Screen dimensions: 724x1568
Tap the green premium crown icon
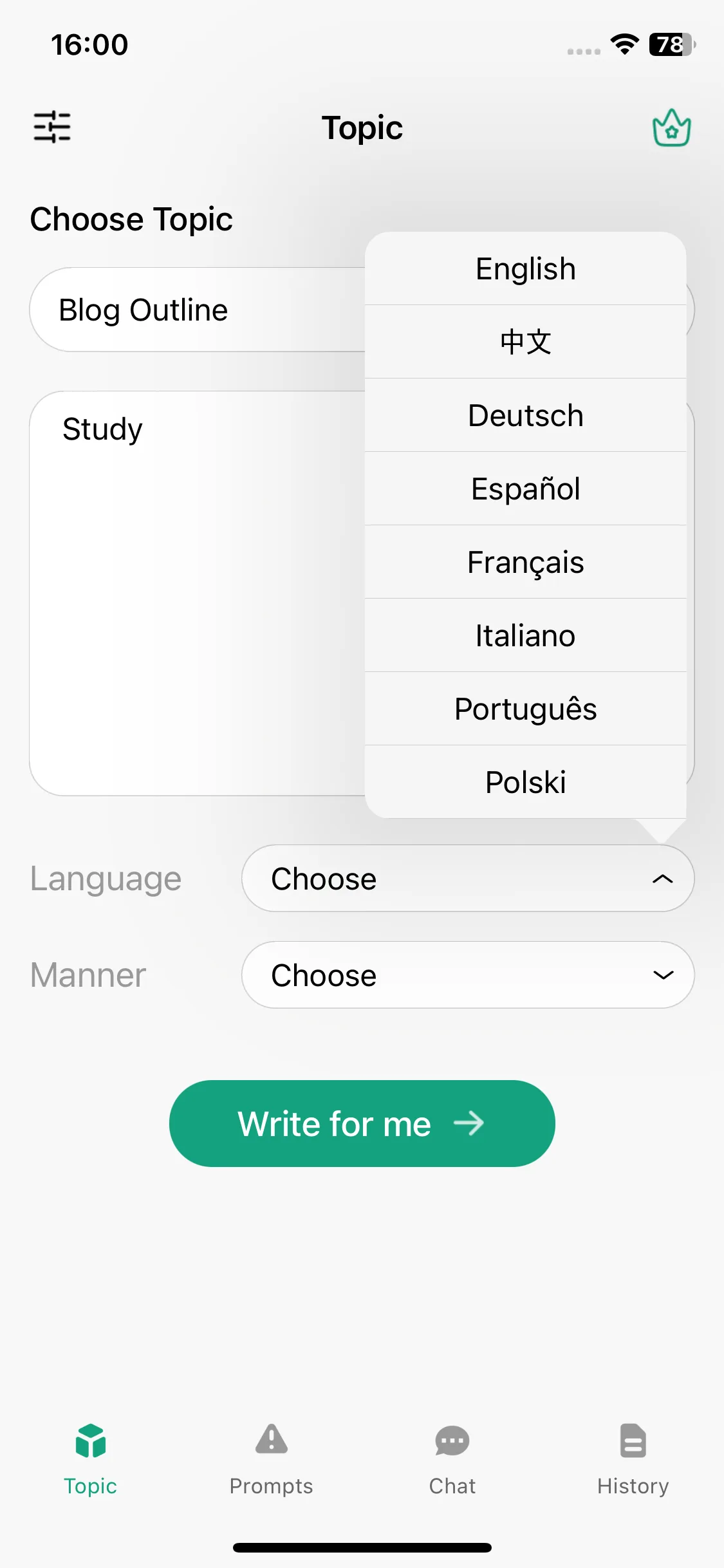click(671, 127)
